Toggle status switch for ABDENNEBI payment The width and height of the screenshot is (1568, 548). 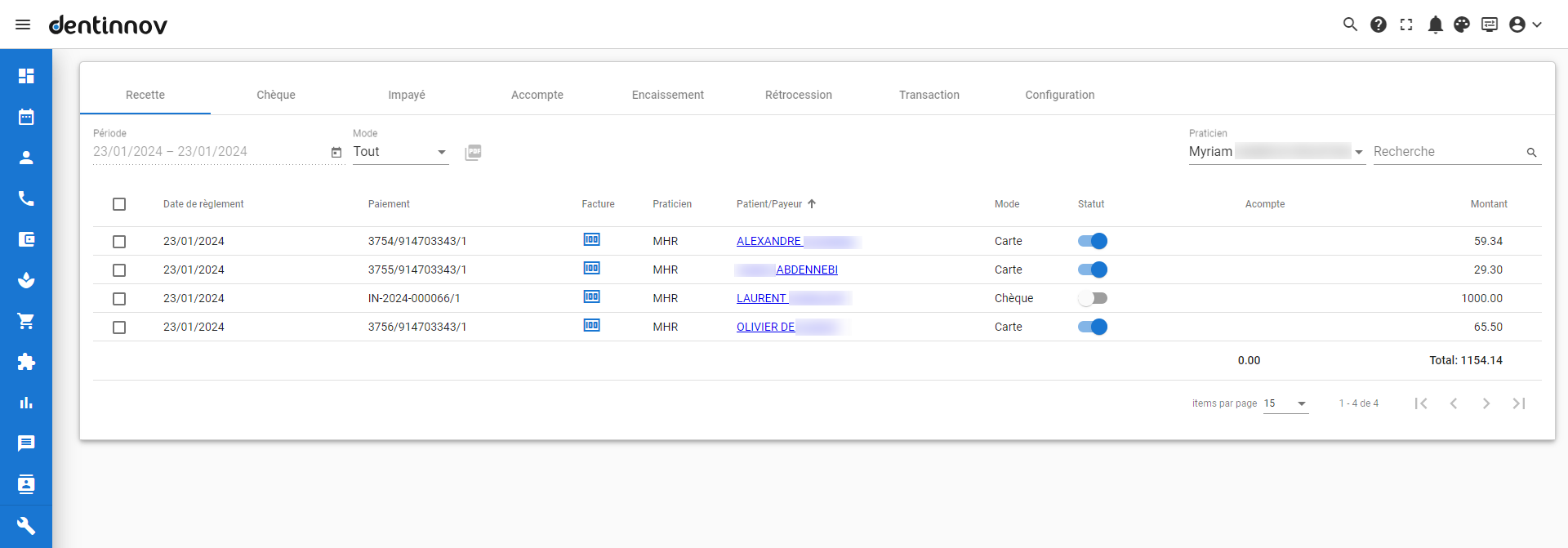[x=1093, y=270]
